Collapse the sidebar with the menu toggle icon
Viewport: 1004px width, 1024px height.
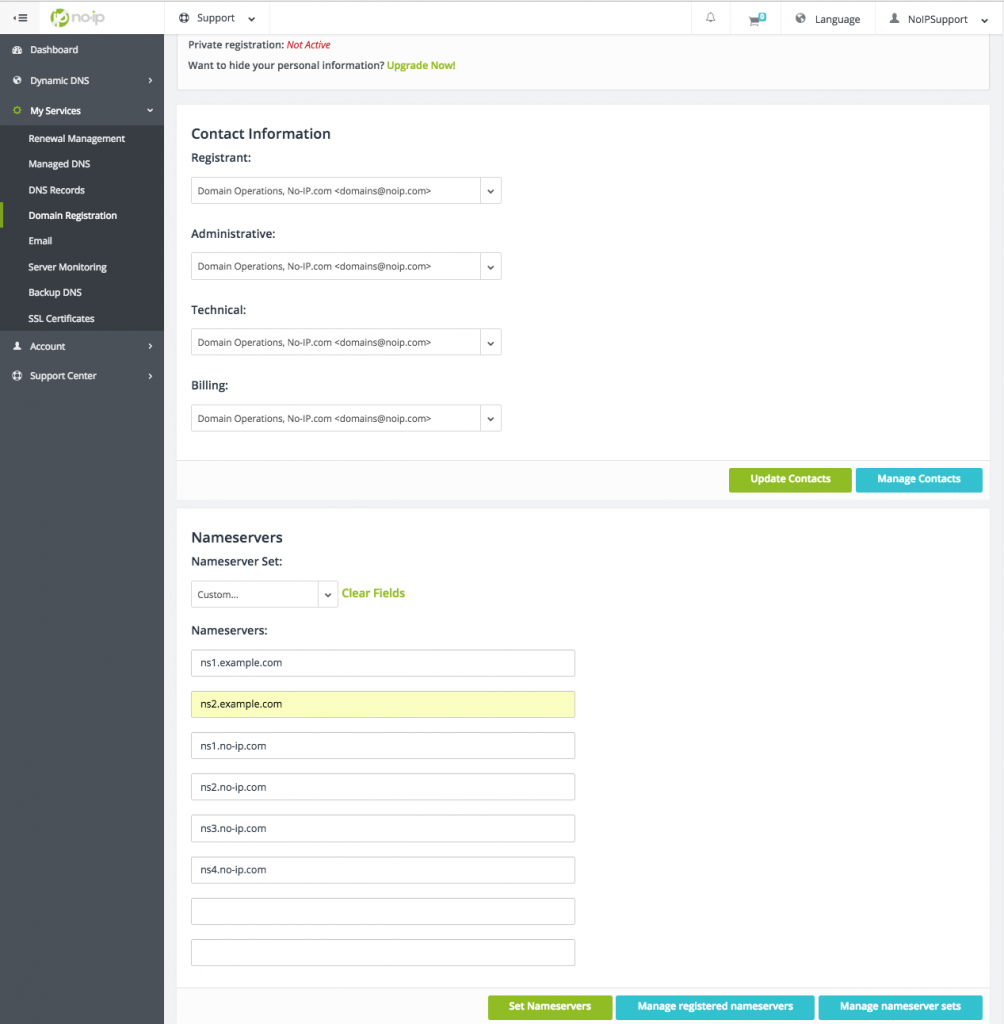20,18
